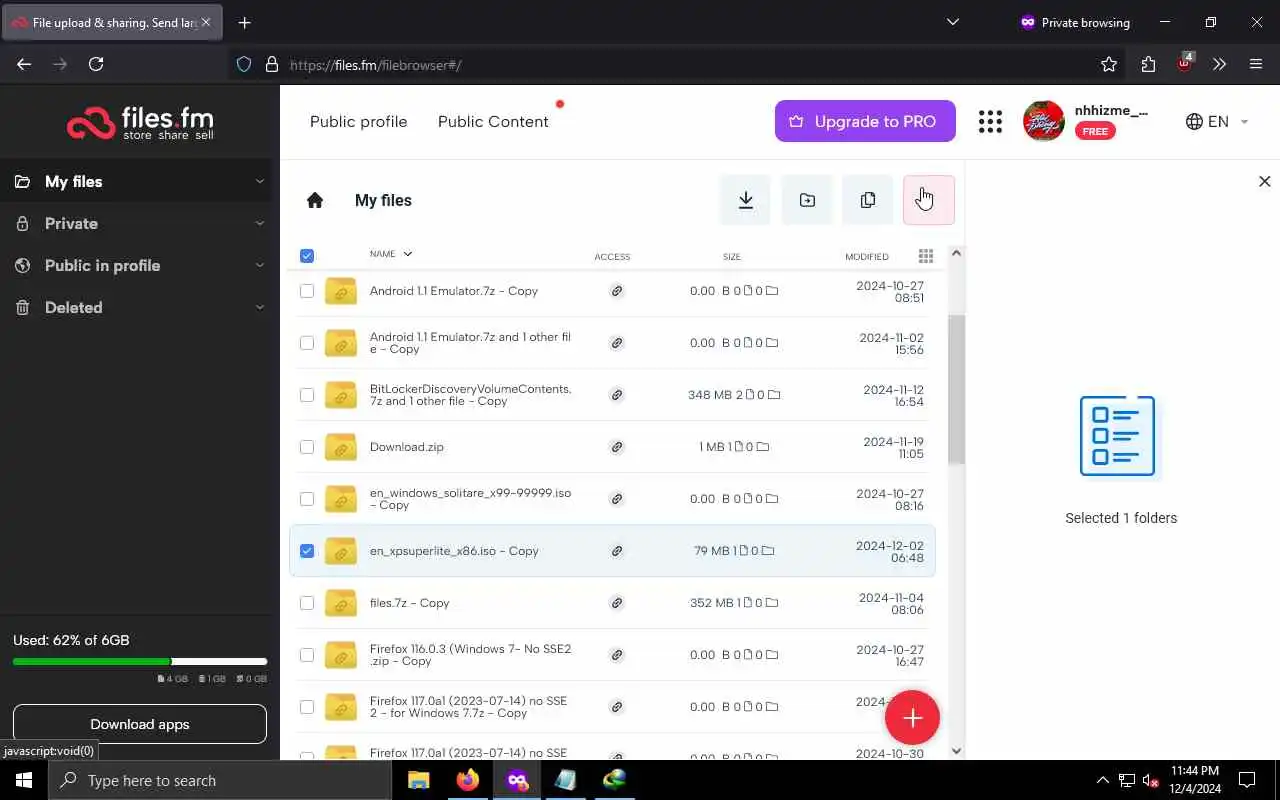Expand Deleted sidebar chevron
This screenshot has width=1280, height=800.
(260, 308)
